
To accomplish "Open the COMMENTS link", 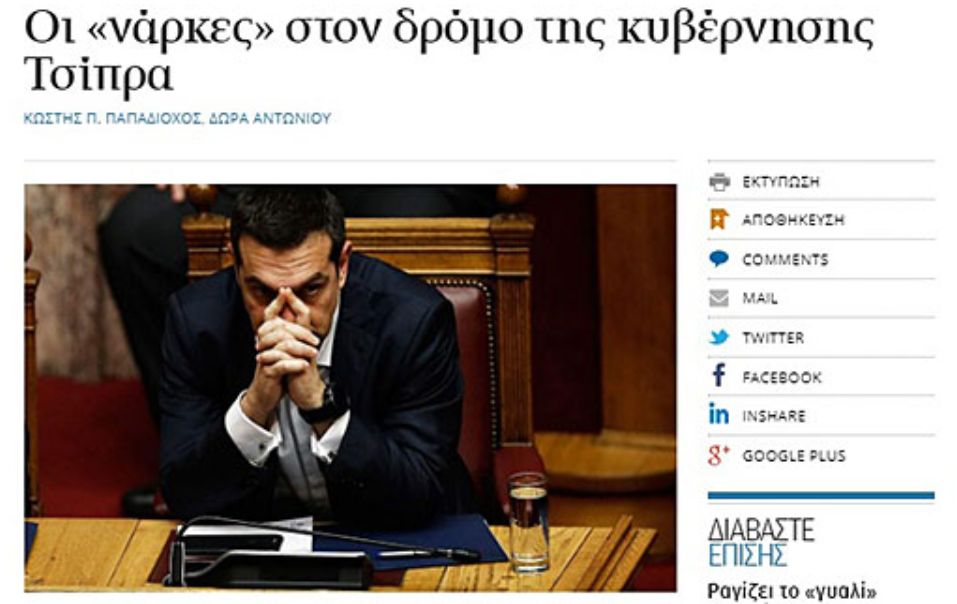I will (x=785, y=260).
